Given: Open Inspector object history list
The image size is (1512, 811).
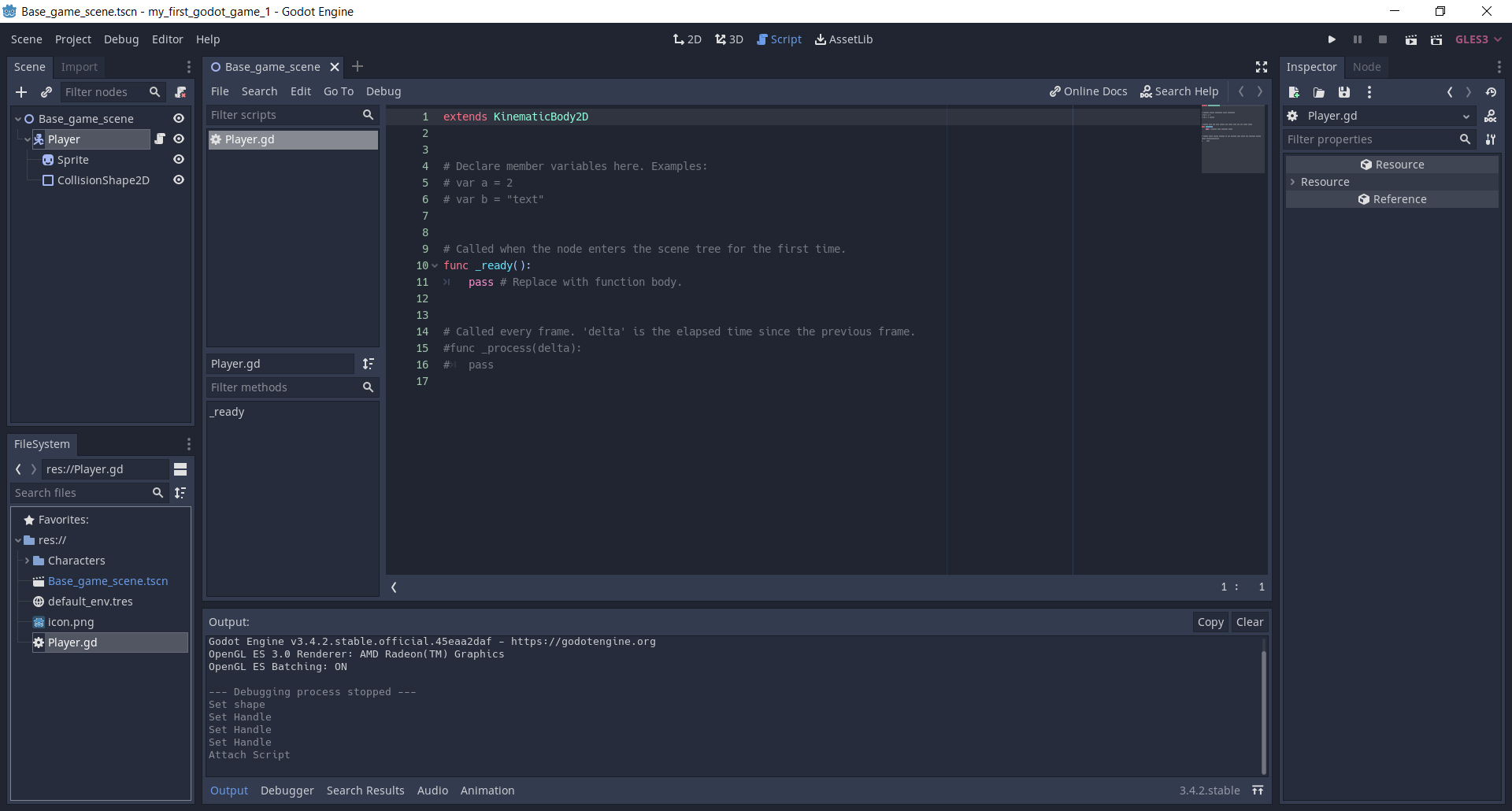Looking at the screenshot, I should (1491, 92).
